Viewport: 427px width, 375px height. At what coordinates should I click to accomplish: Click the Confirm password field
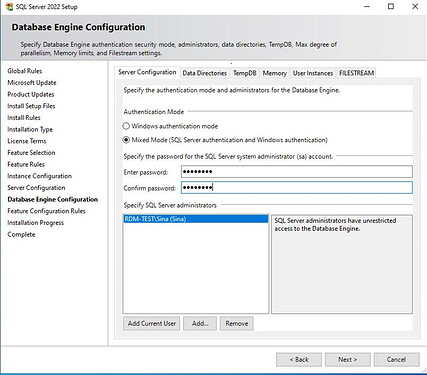point(297,187)
